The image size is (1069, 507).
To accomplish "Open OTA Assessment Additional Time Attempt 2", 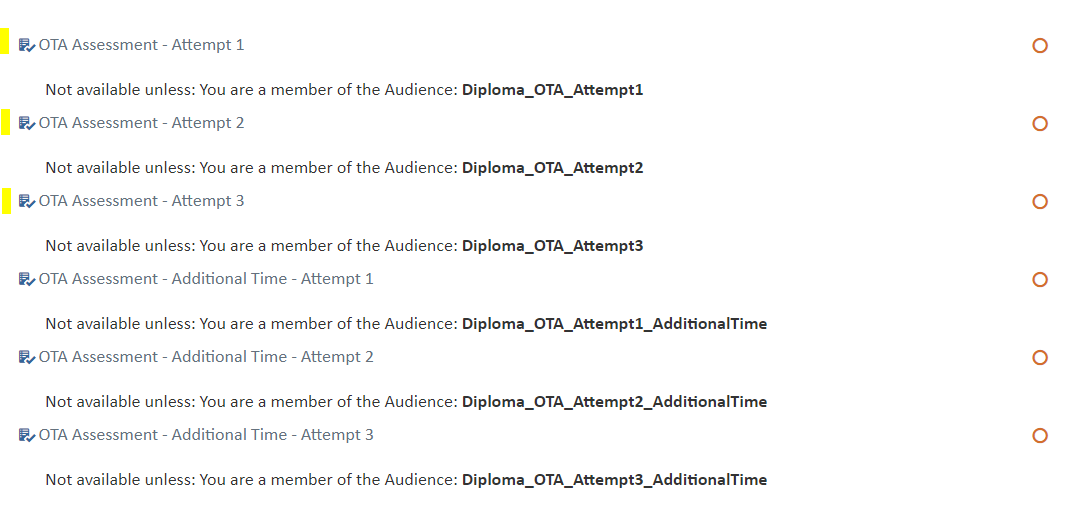I will coord(206,357).
